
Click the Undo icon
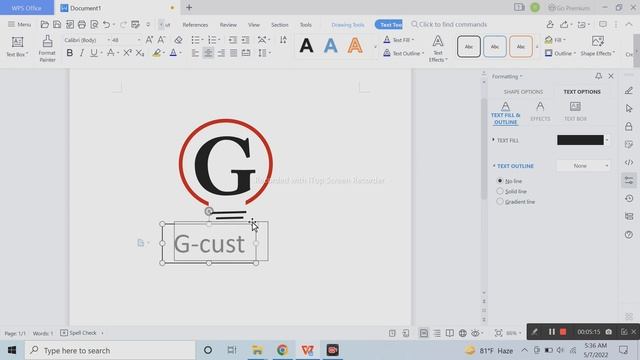[106, 24]
